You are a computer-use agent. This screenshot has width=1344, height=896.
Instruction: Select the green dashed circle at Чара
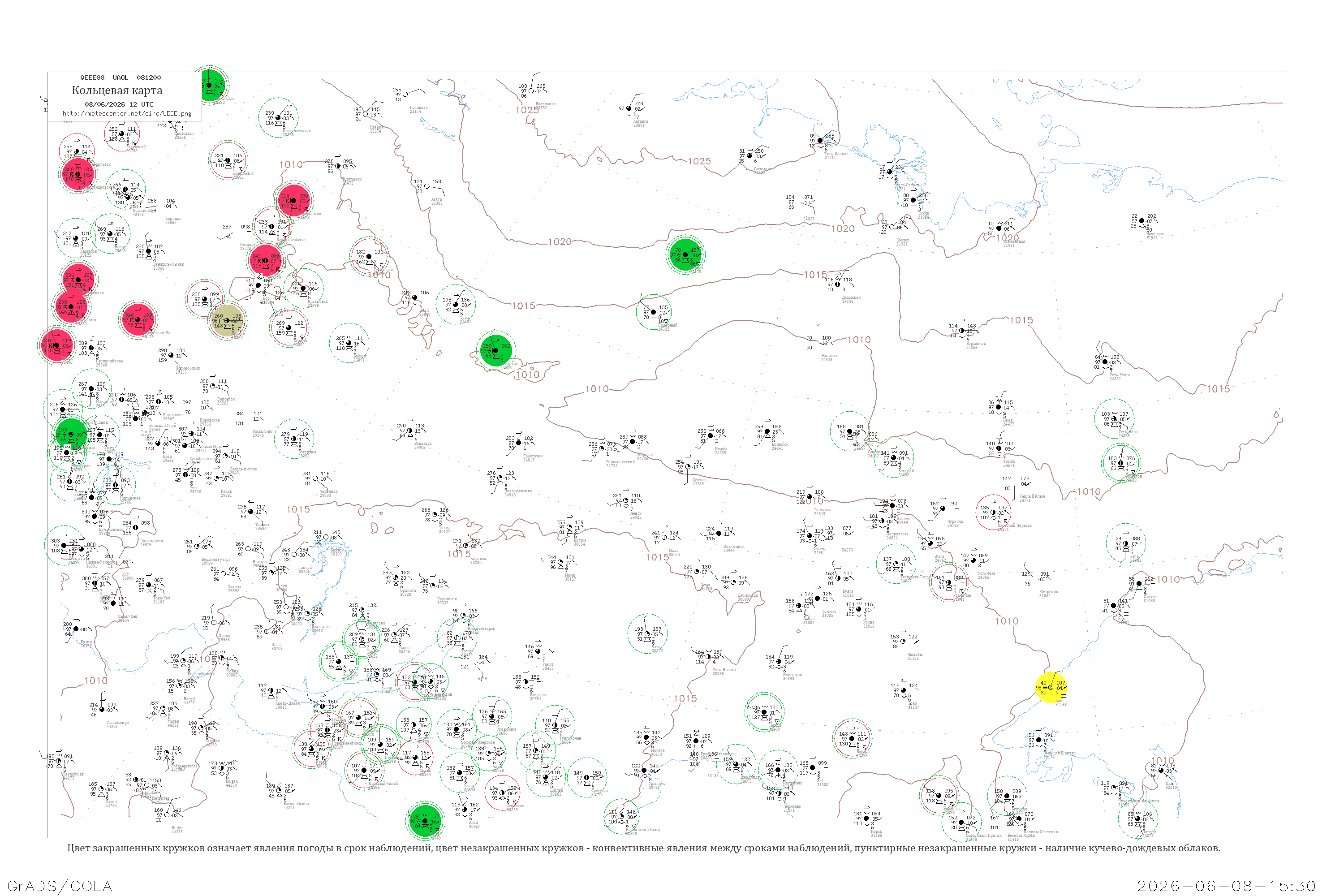(647, 633)
